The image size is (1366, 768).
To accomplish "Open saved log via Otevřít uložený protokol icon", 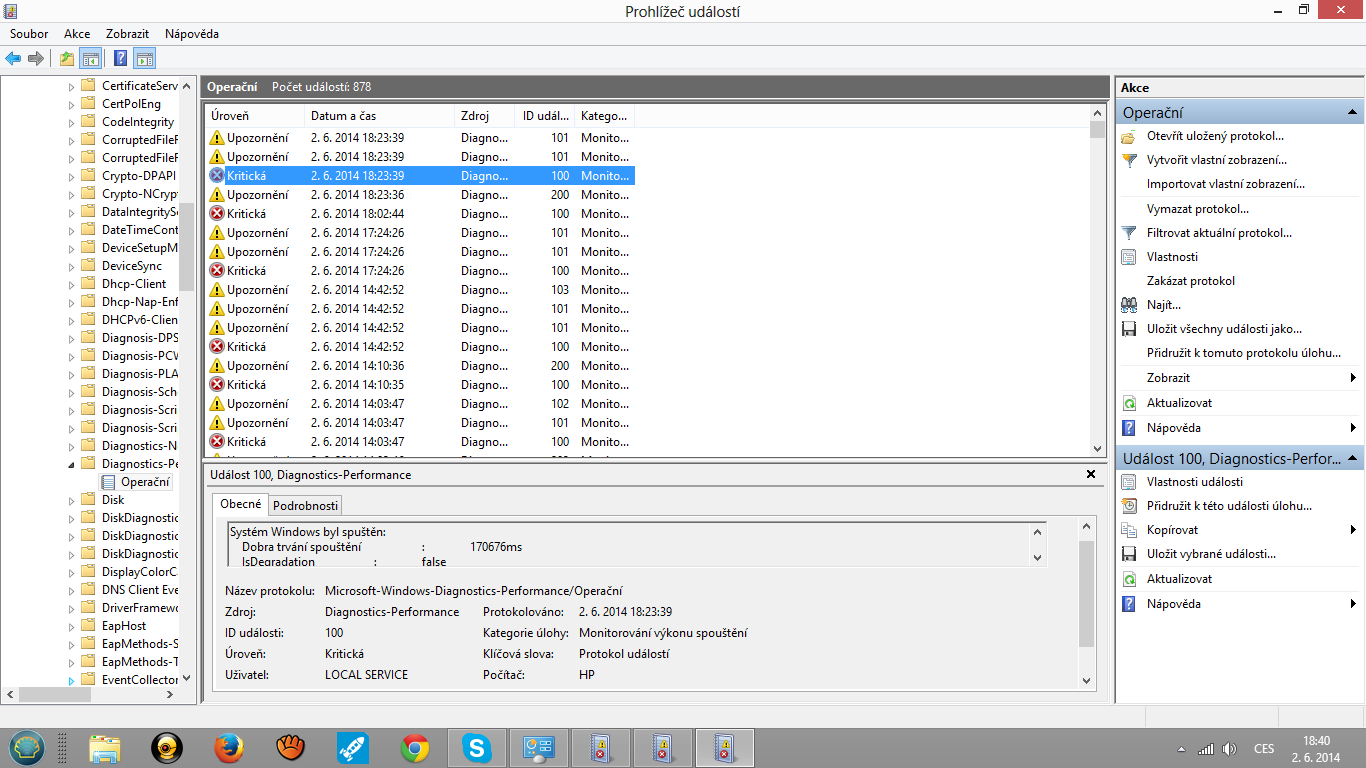I will click(x=1129, y=136).
